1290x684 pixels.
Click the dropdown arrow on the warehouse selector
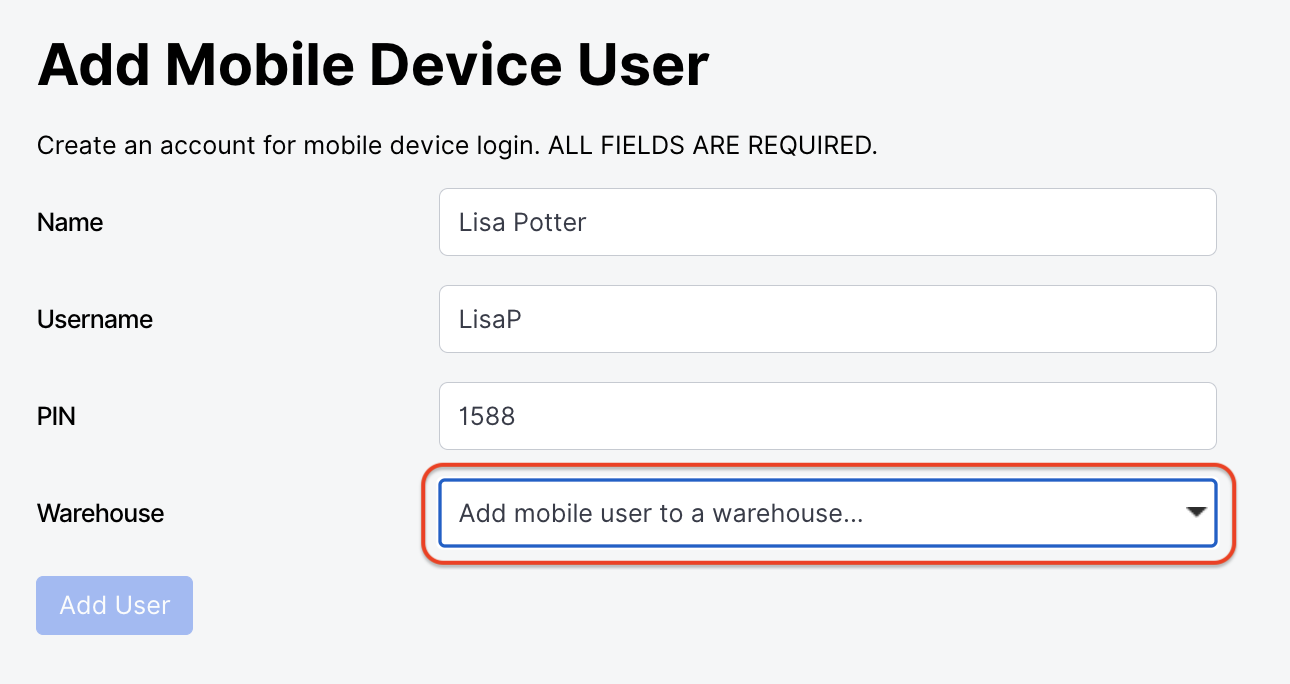point(1196,513)
